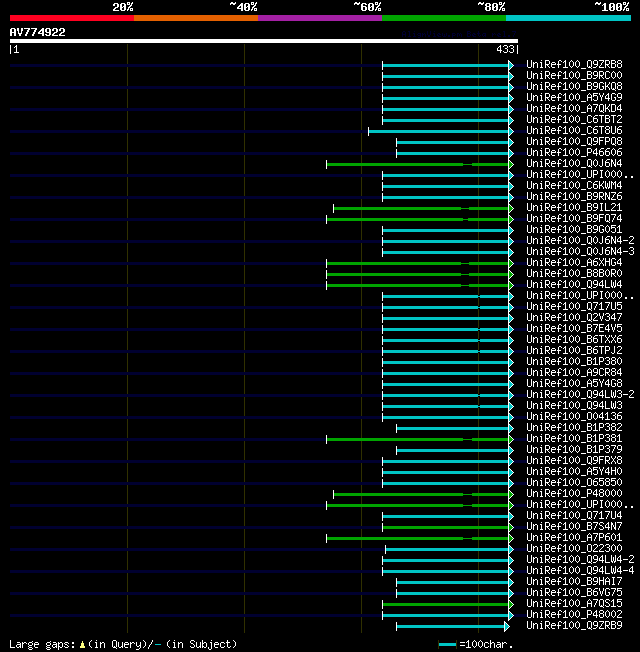The height and width of the screenshot is (652, 640).
Task: Select the UniRef100_Q94LW4 label
Action: point(574,284)
